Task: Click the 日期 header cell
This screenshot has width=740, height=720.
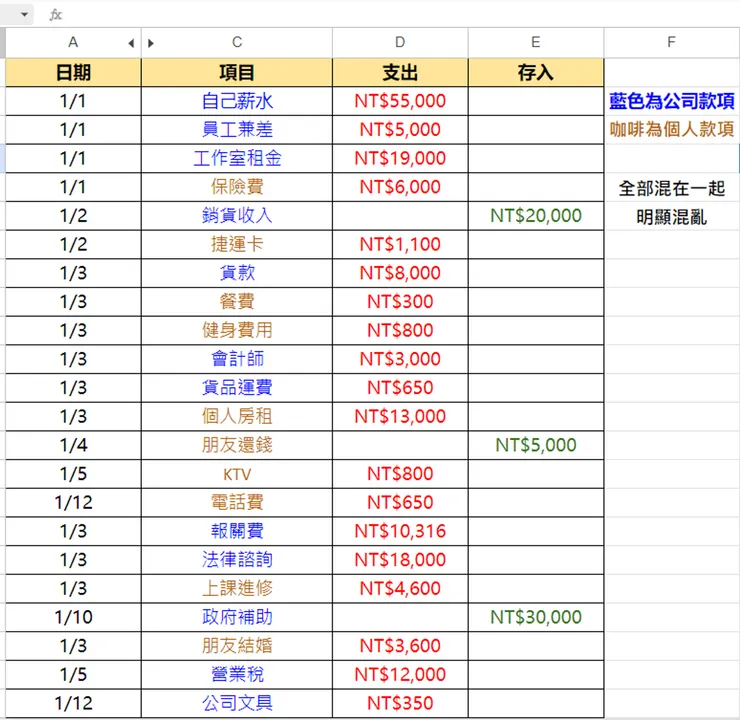Action: pos(73,73)
